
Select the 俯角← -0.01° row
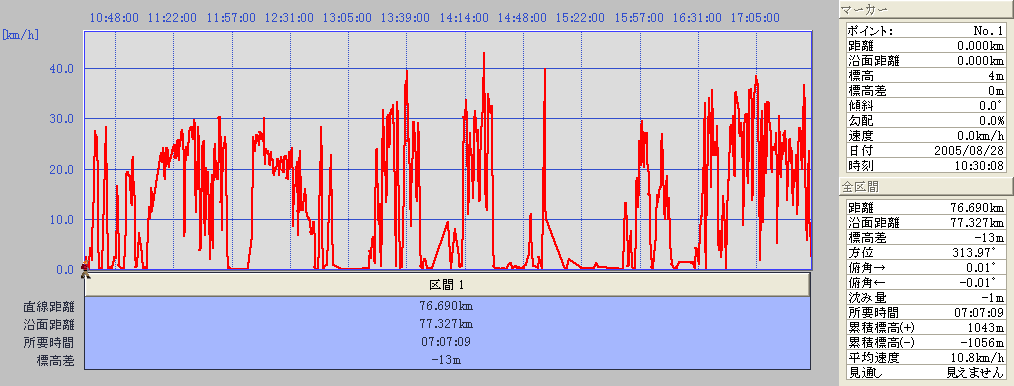tap(926, 283)
